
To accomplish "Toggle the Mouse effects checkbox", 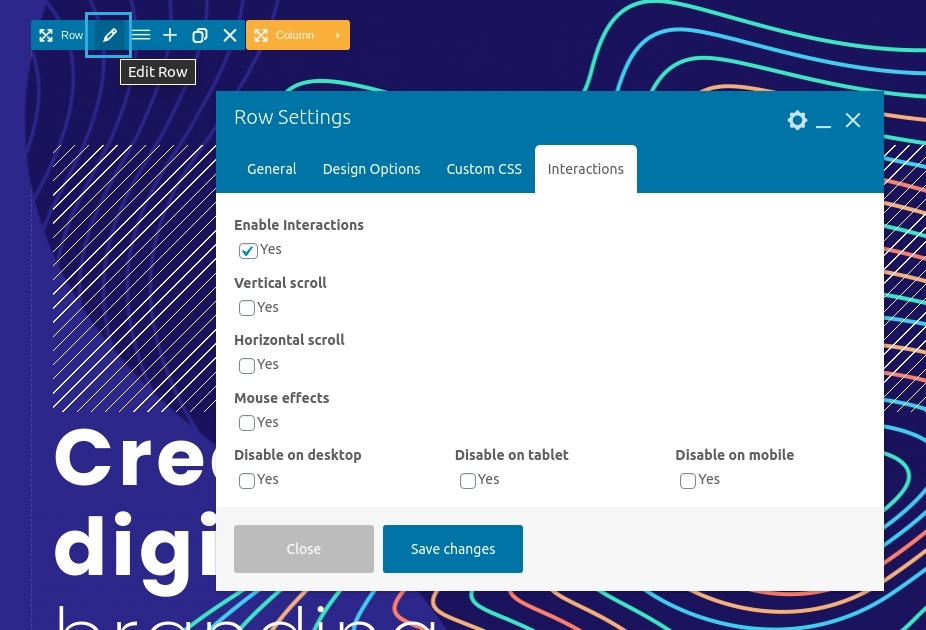I will [x=247, y=423].
